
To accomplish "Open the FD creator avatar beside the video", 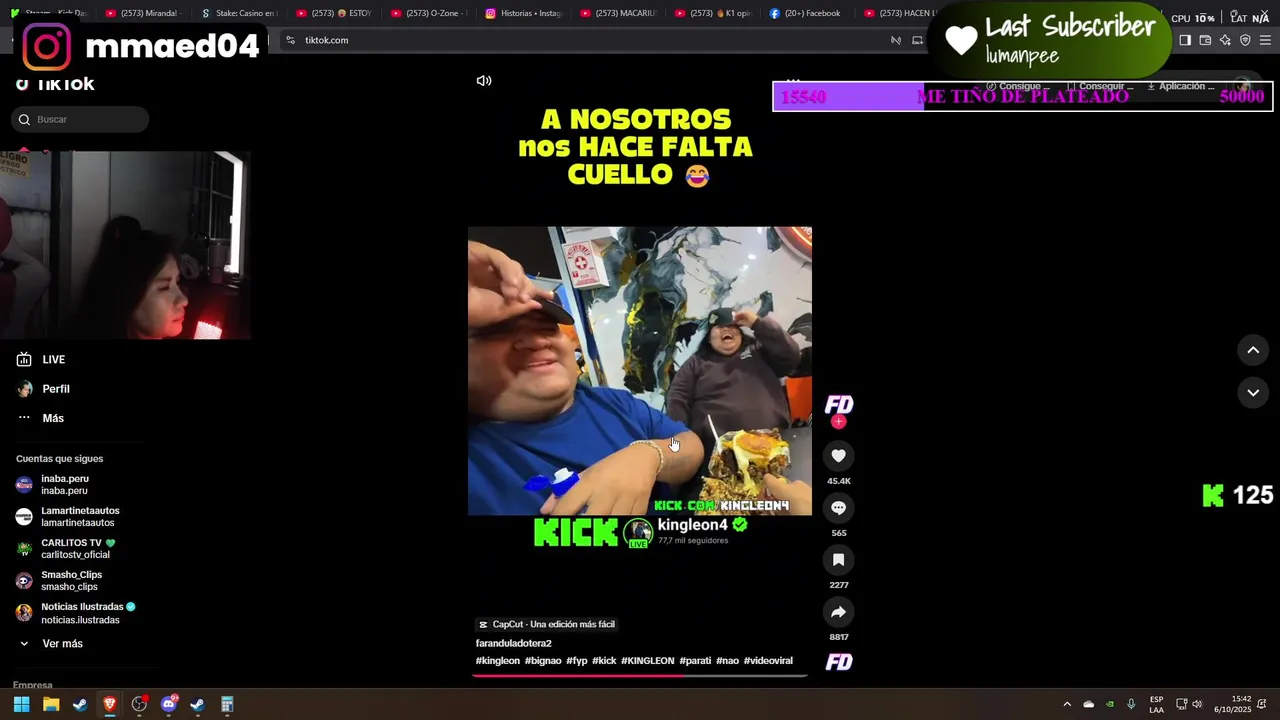I will coord(838,405).
